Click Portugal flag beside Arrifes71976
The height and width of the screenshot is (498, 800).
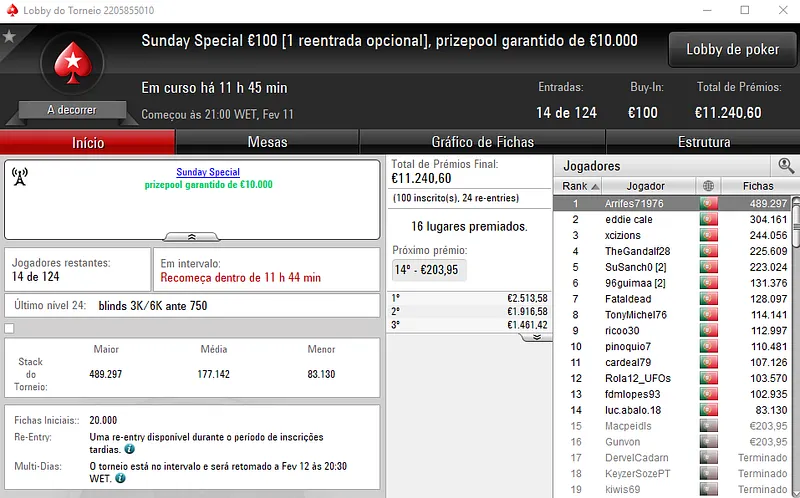709,203
